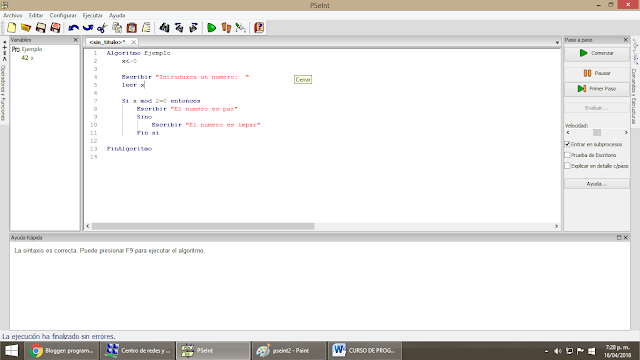Open the Ayuda menu
The height and width of the screenshot is (360, 640).
[117, 15]
